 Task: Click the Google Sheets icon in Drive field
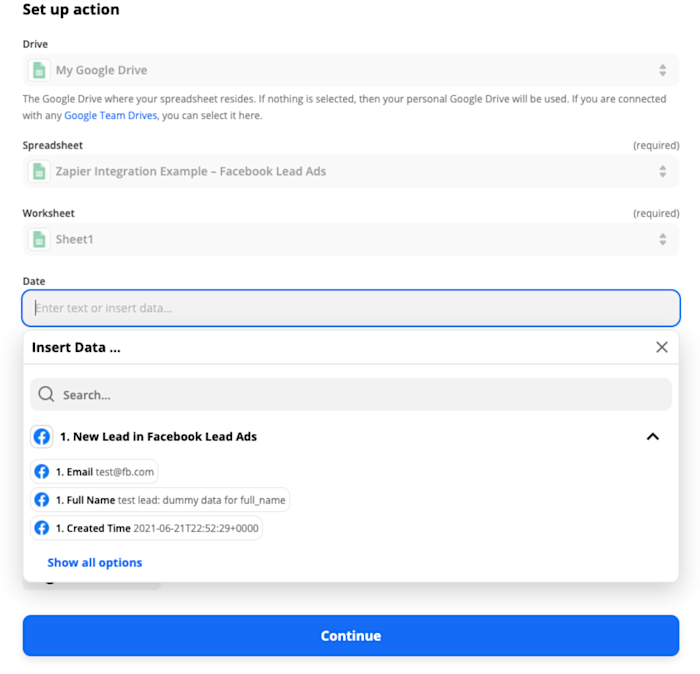(39, 71)
